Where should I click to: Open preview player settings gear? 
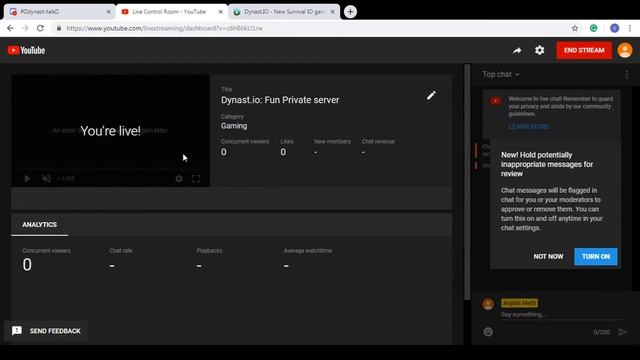coord(179,179)
